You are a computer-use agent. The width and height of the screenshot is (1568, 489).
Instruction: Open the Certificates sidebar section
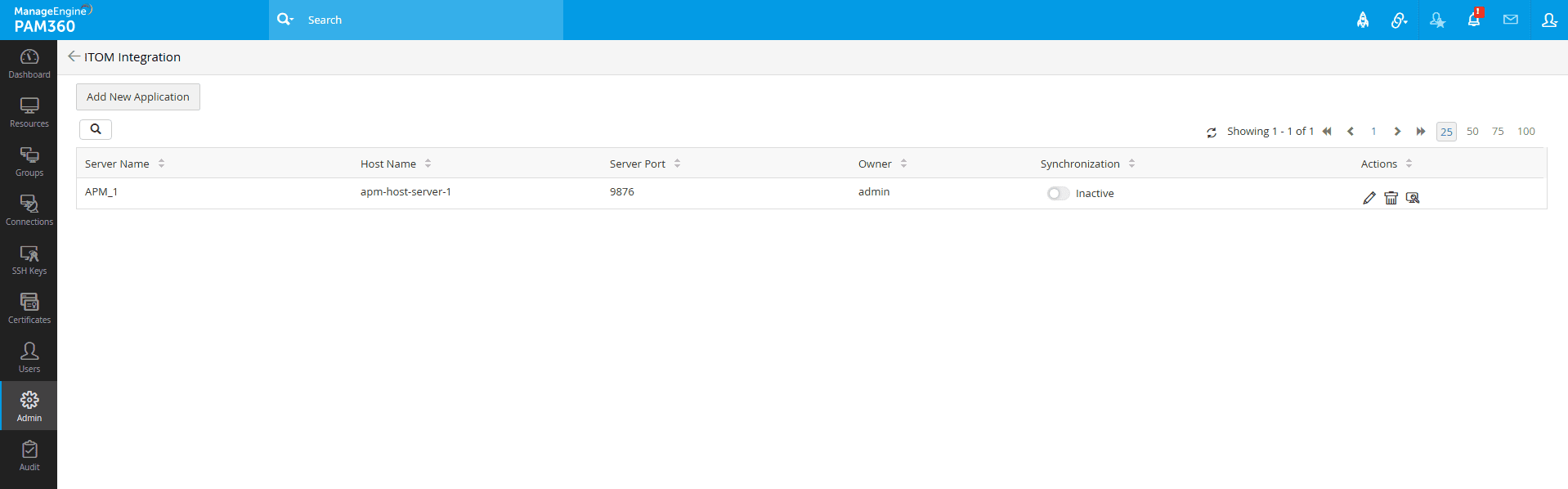click(x=29, y=309)
